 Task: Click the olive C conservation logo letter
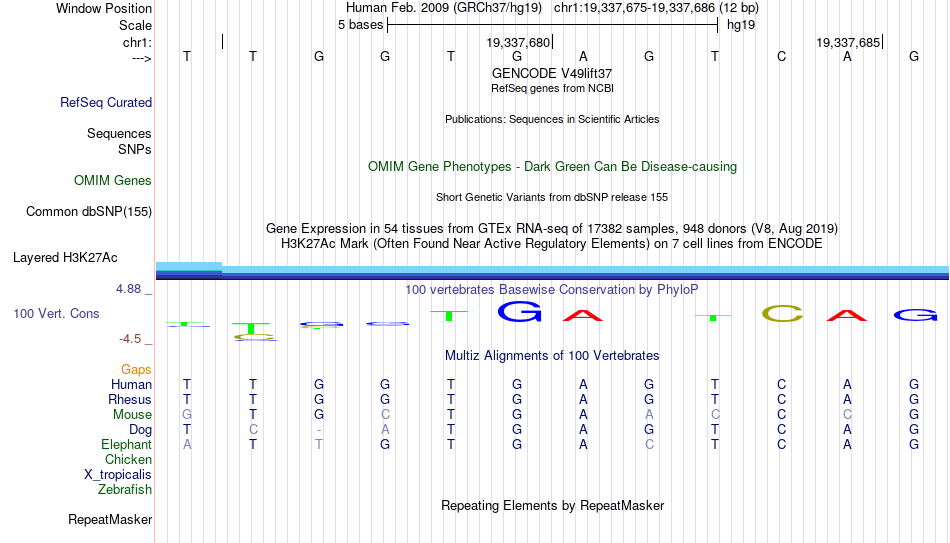tap(782, 313)
